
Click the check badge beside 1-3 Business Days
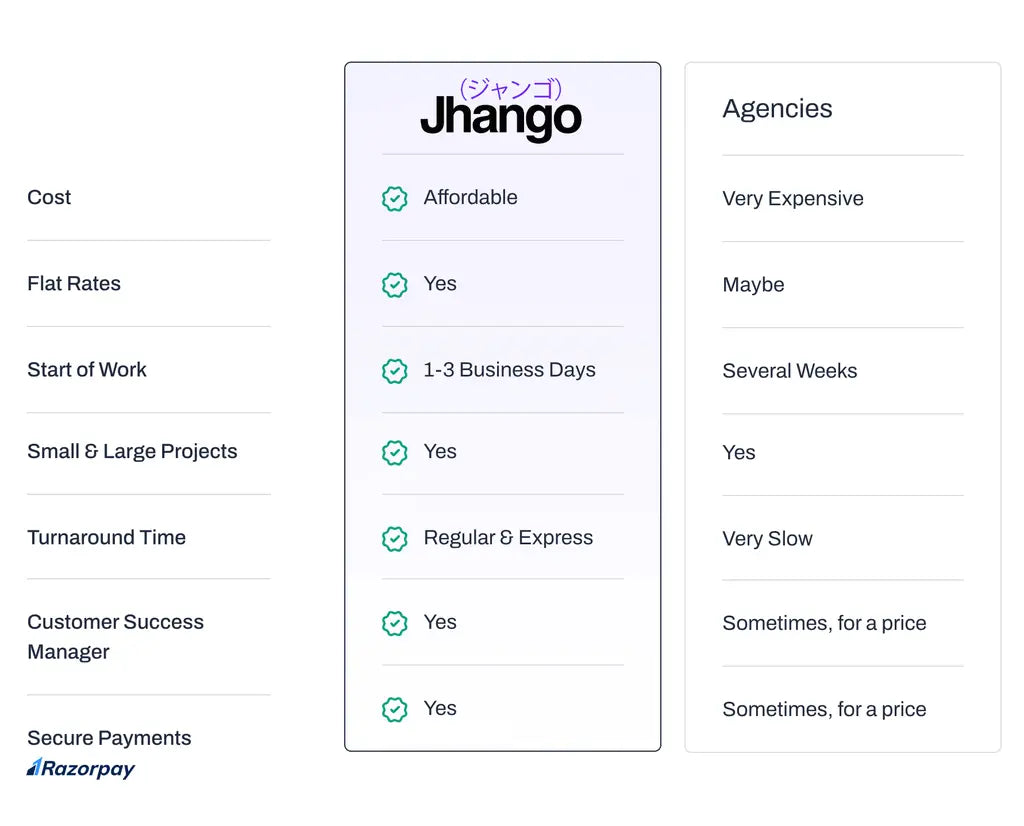coord(394,371)
